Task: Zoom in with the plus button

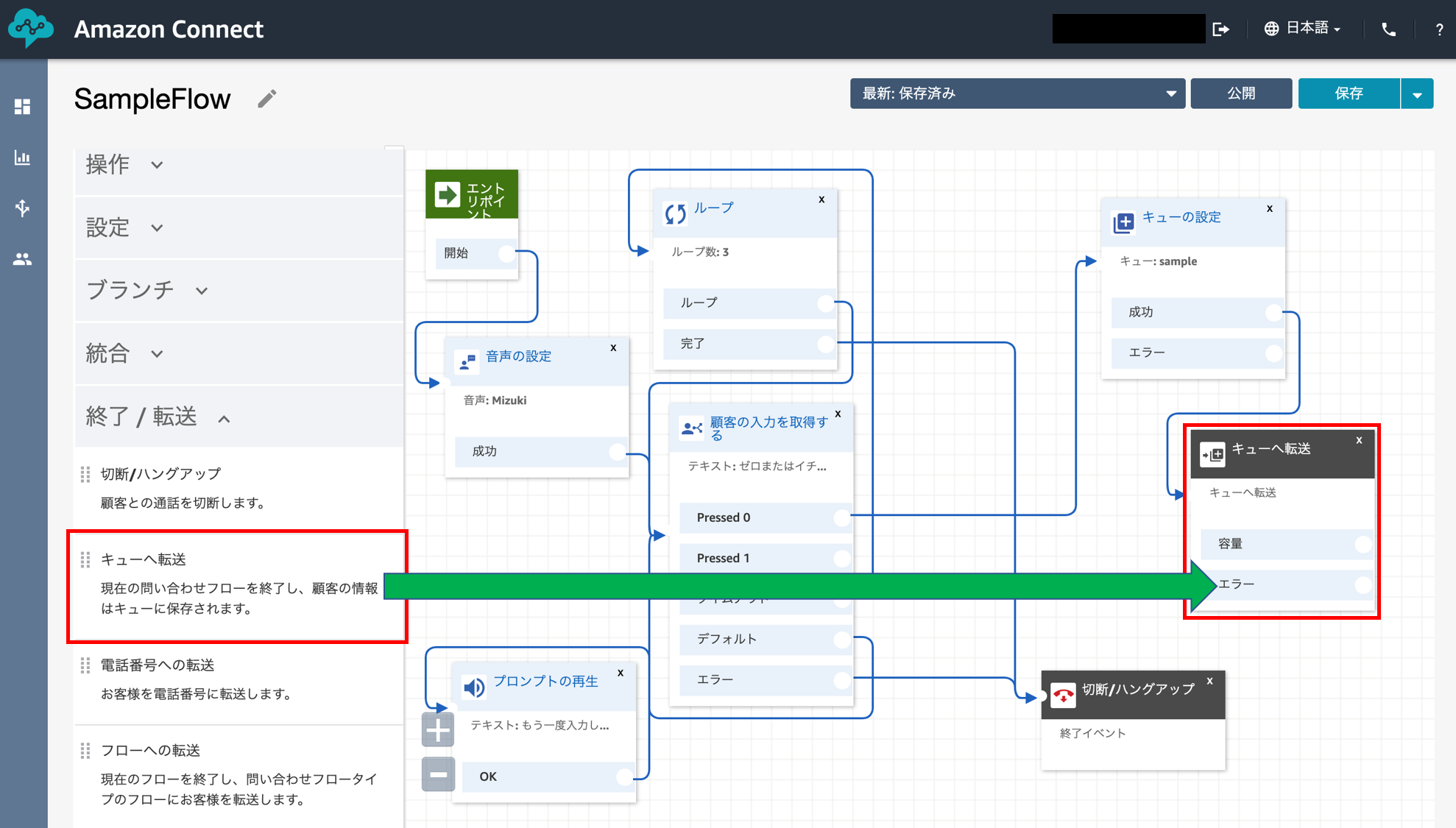Action: [x=438, y=731]
